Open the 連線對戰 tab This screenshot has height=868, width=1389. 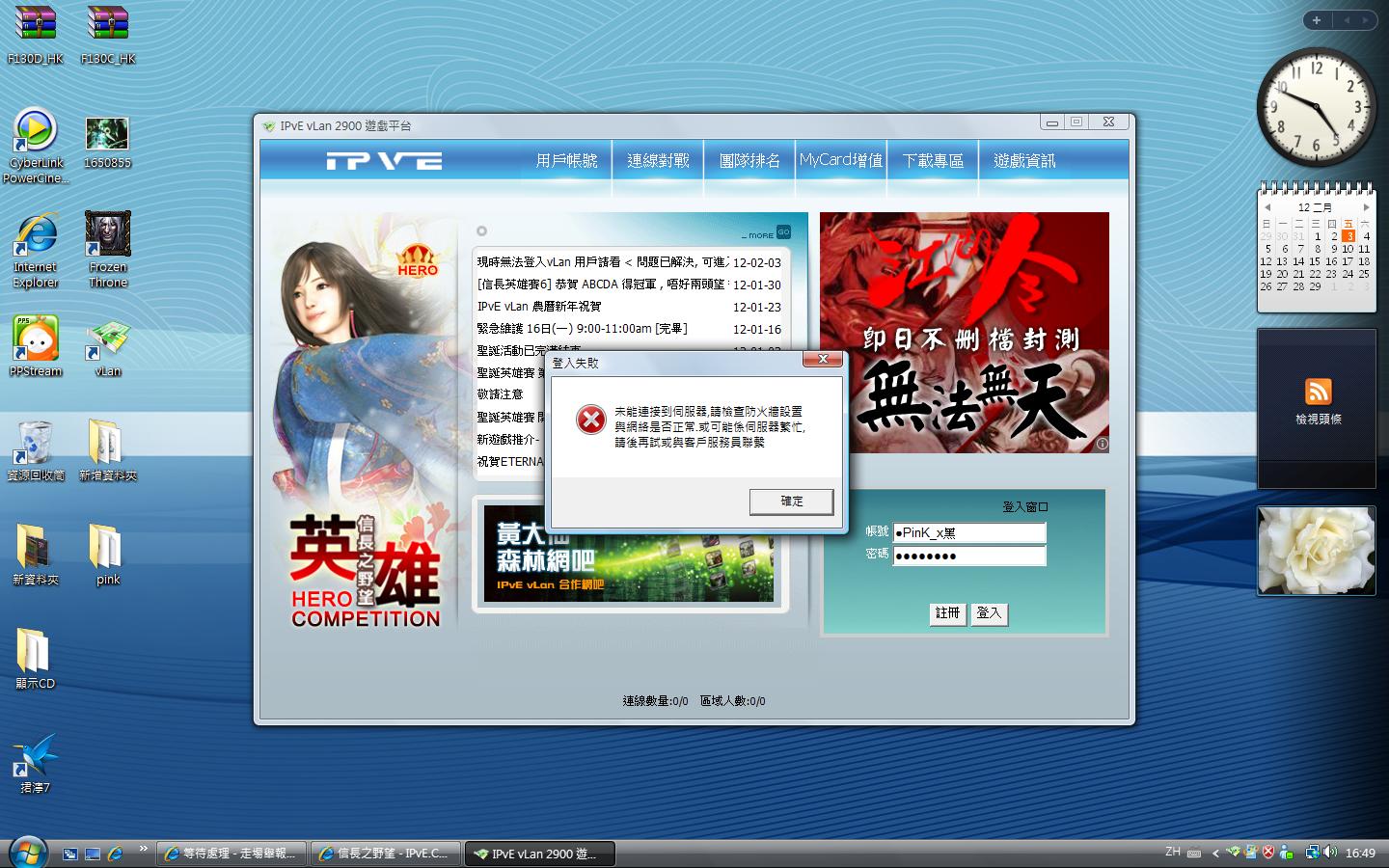tap(658, 161)
